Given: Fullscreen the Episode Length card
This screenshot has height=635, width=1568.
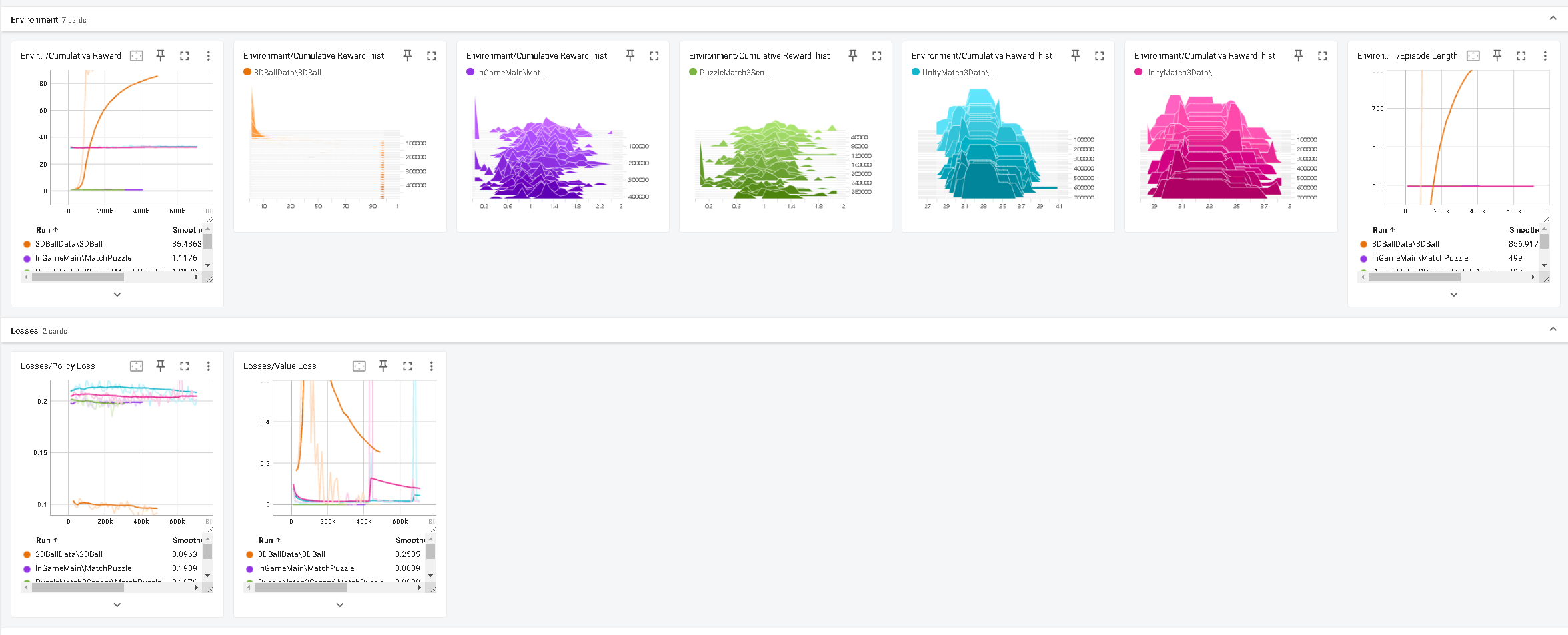Looking at the screenshot, I should [1521, 56].
